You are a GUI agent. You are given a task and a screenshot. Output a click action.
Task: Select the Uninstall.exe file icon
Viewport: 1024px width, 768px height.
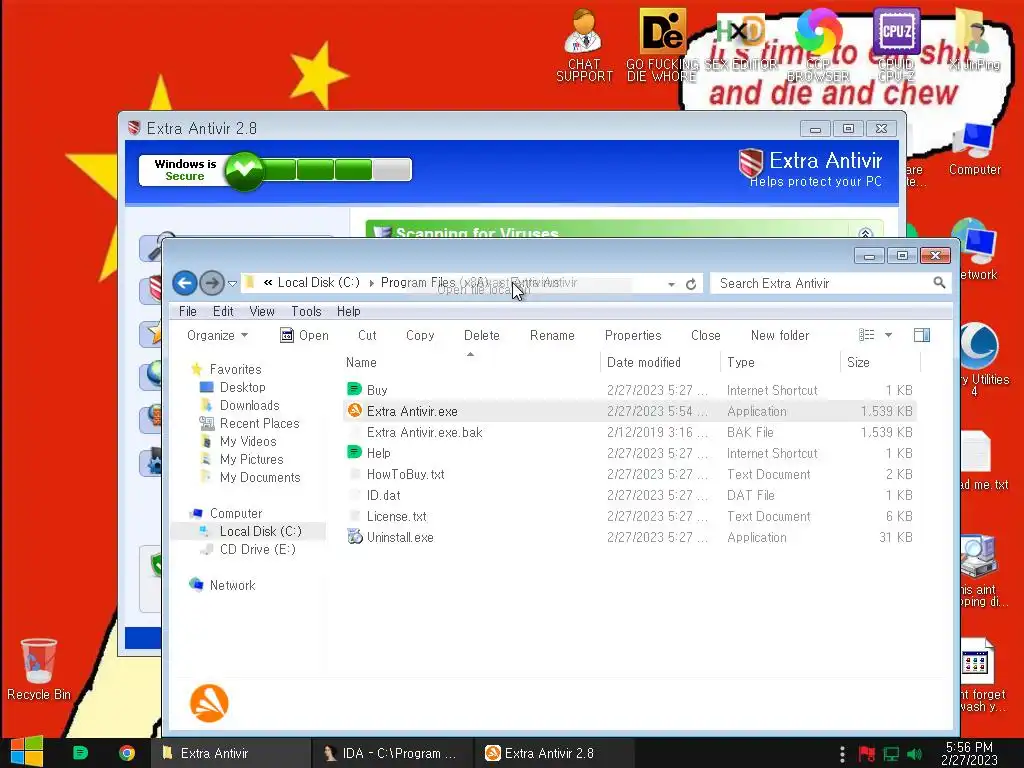[x=355, y=537]
